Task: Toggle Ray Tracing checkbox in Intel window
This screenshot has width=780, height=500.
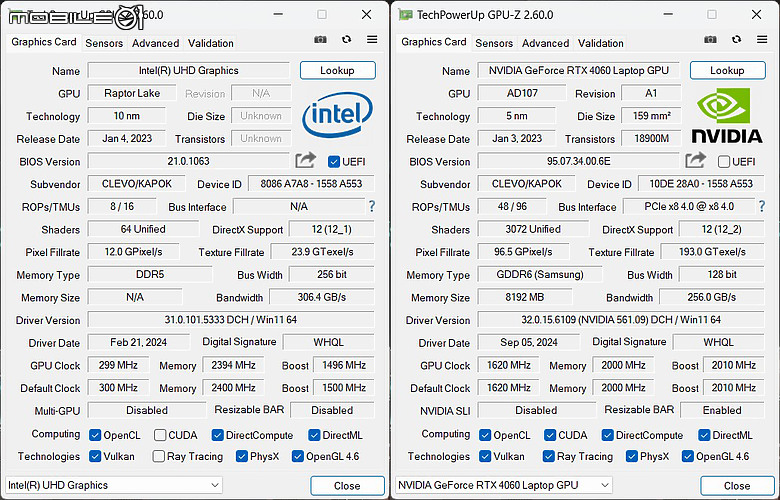Action: point(159,456)
